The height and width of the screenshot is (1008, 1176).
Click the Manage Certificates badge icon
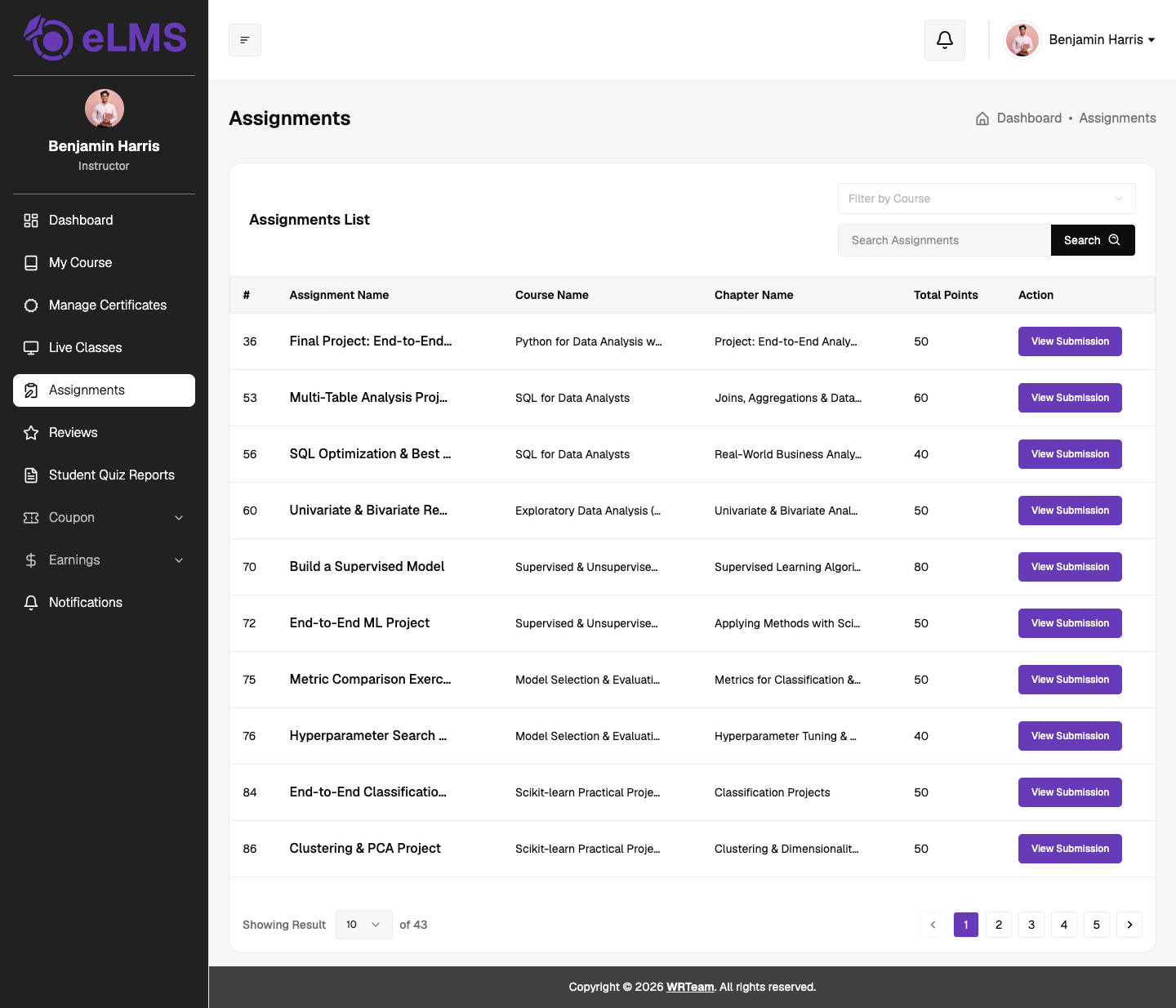[x=31, y=306]
